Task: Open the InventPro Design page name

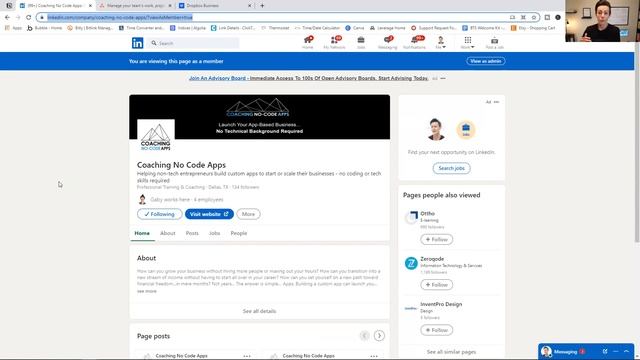Action: [x=441, y=304]
